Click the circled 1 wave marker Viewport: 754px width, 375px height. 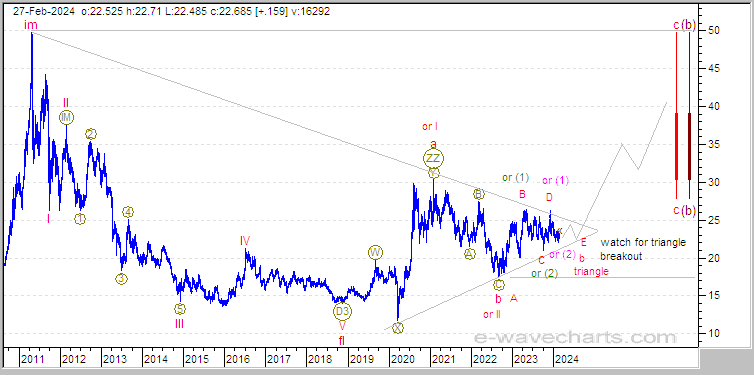coord(80,219)
